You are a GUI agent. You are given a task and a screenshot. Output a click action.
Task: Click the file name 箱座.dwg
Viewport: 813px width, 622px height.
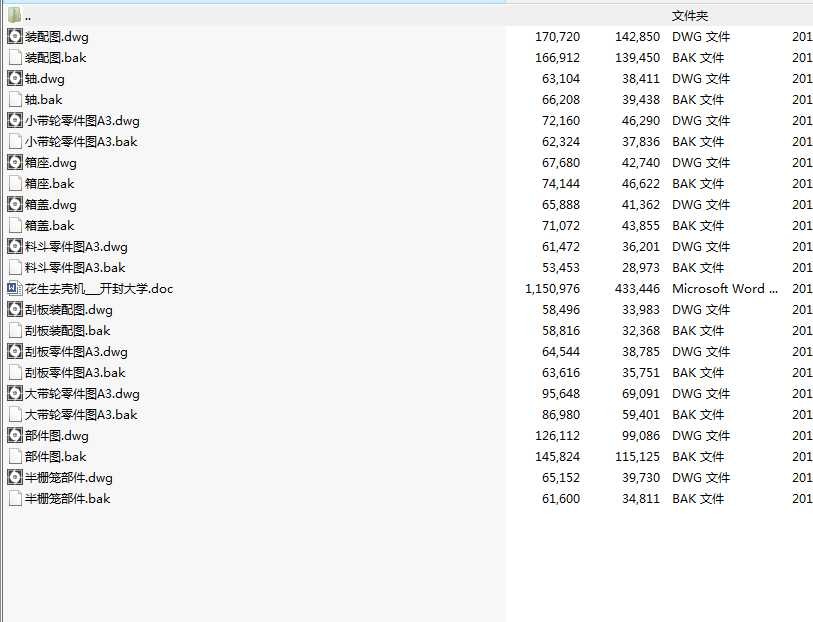tap(51, 163)
